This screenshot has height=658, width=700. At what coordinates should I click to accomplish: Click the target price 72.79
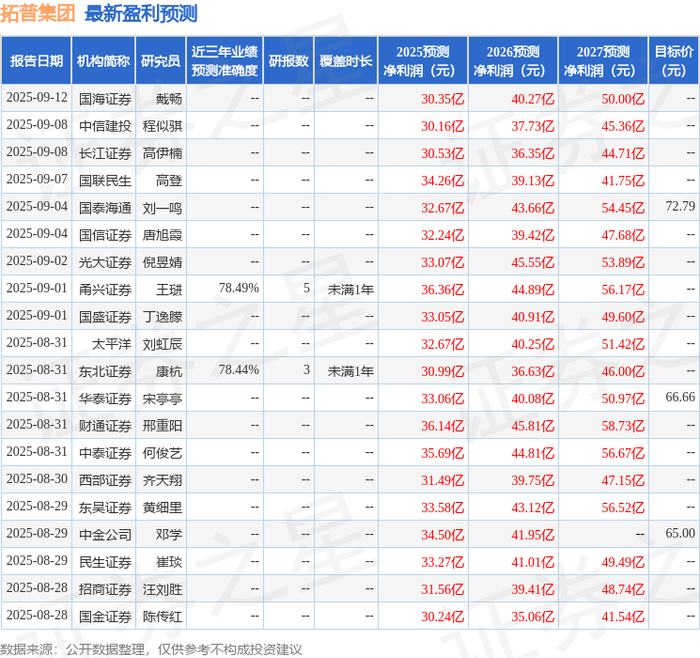coord(680,206)
